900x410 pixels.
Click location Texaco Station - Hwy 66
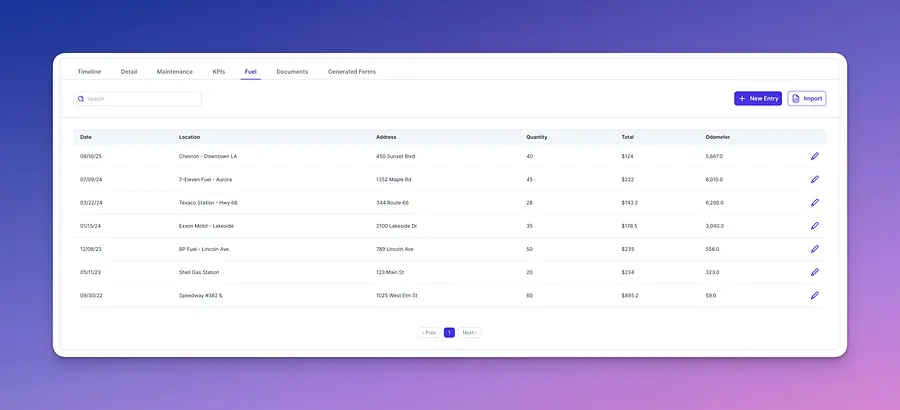(x=208, y=203)
